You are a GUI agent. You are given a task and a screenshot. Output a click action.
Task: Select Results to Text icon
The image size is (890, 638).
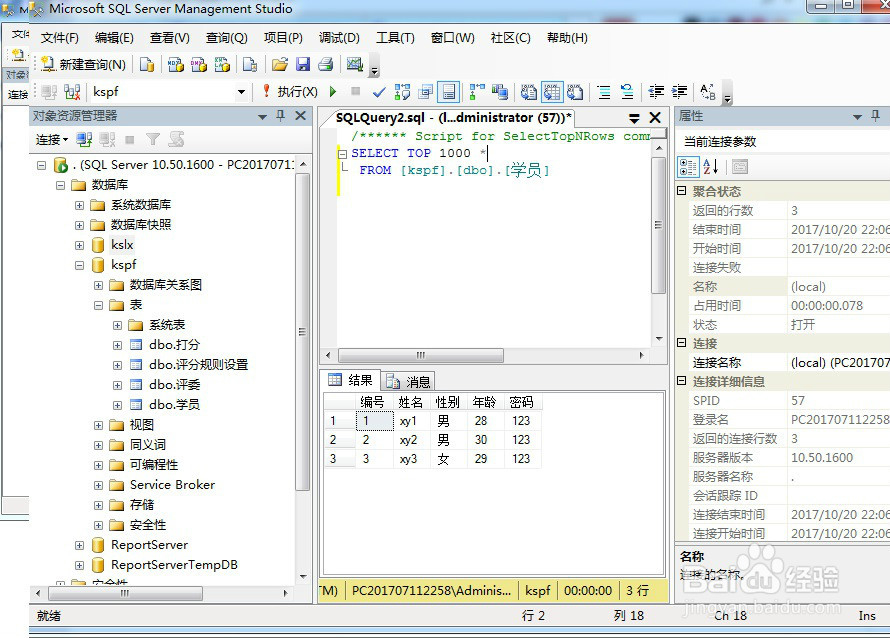tap(529, 92)
